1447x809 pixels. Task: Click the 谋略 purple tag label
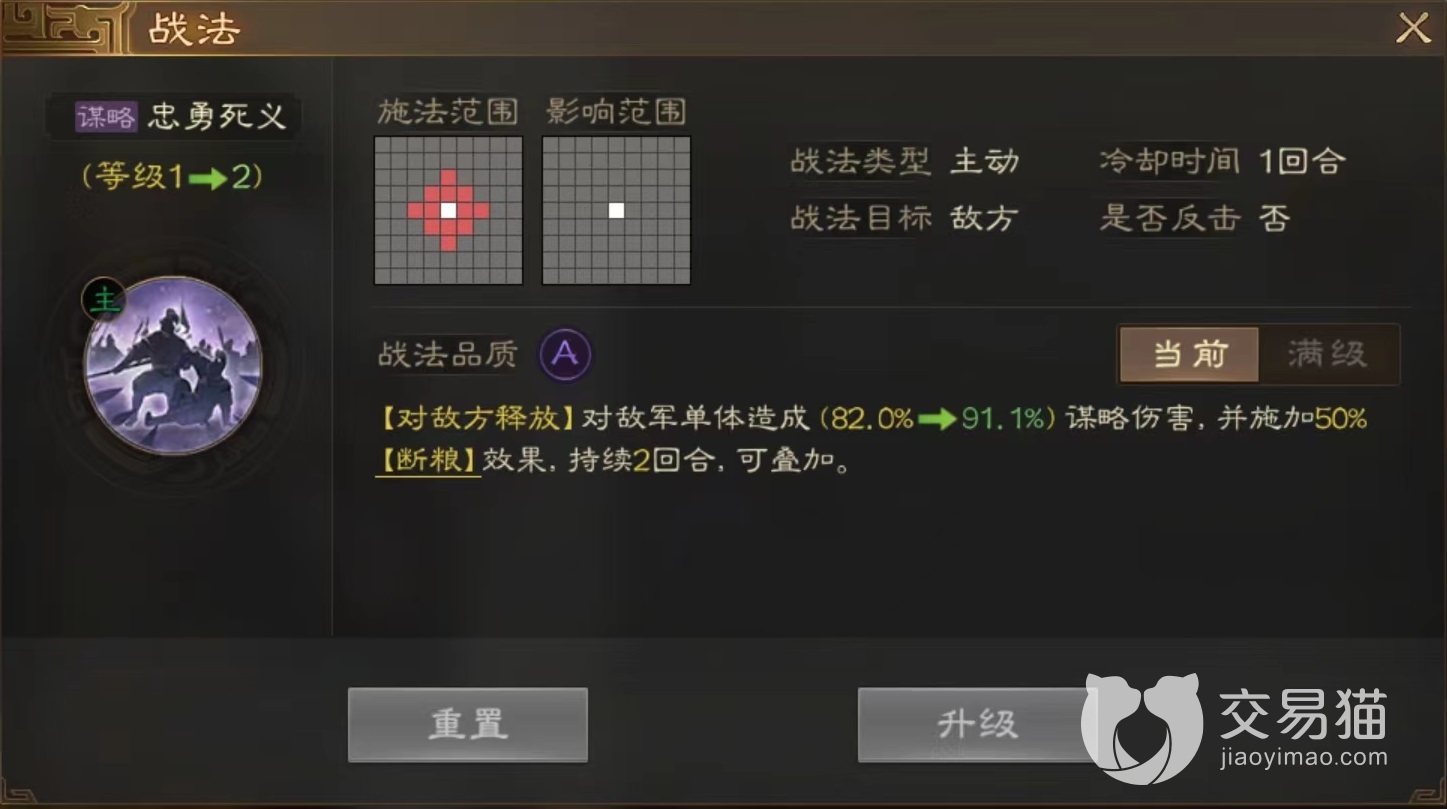coord(106,116)
